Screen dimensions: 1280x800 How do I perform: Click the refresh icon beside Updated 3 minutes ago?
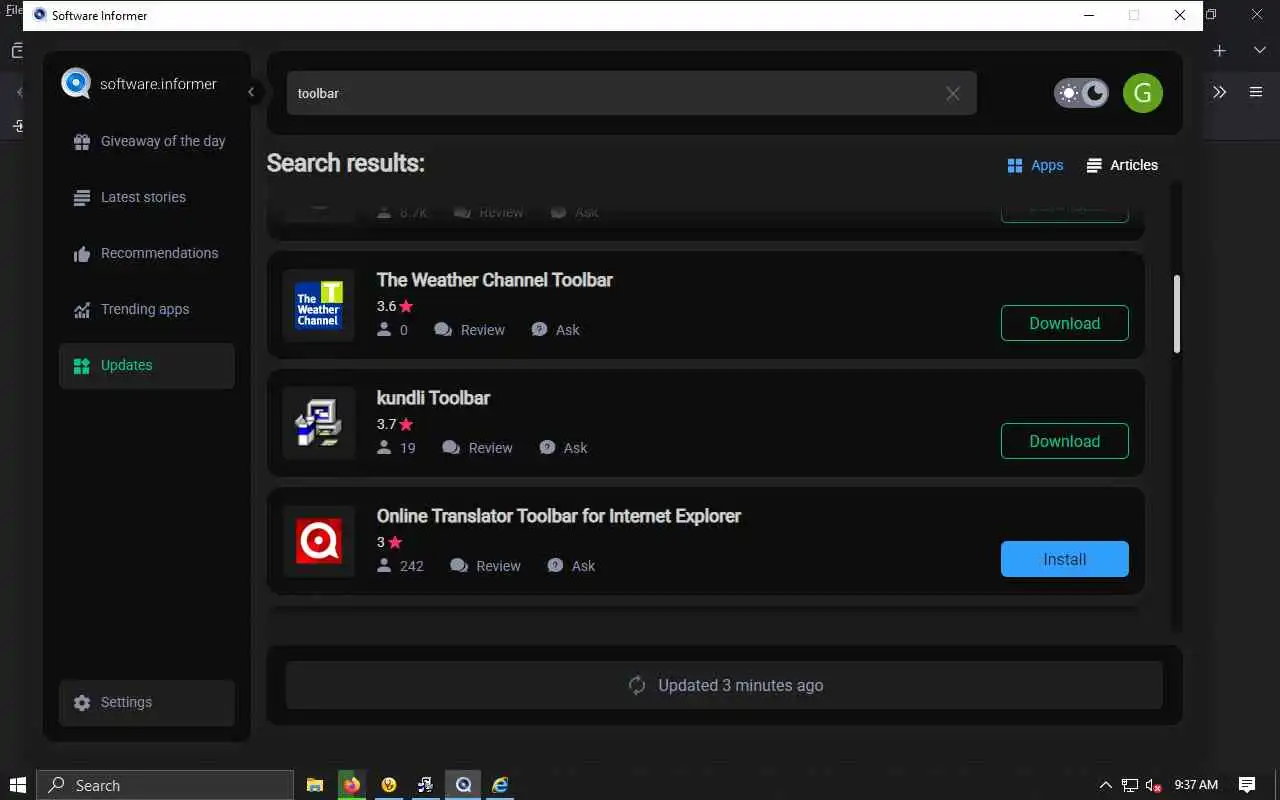pos(637,685)
